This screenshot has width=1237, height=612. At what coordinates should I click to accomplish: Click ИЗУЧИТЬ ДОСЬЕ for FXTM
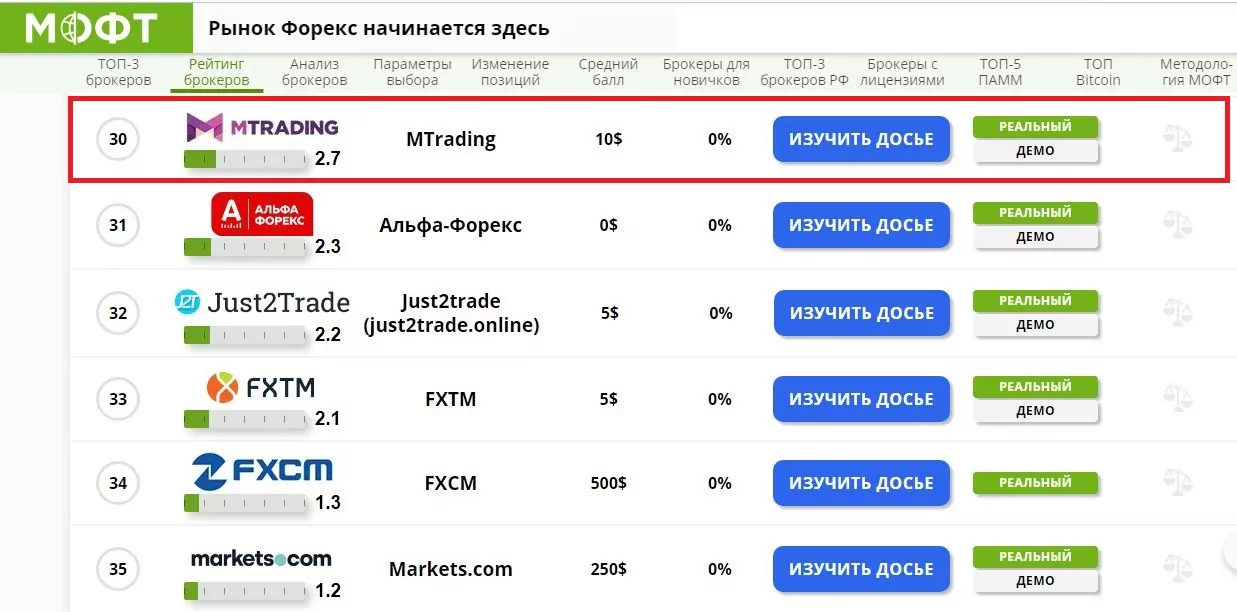pyautogui.click(x=861, y=399)
